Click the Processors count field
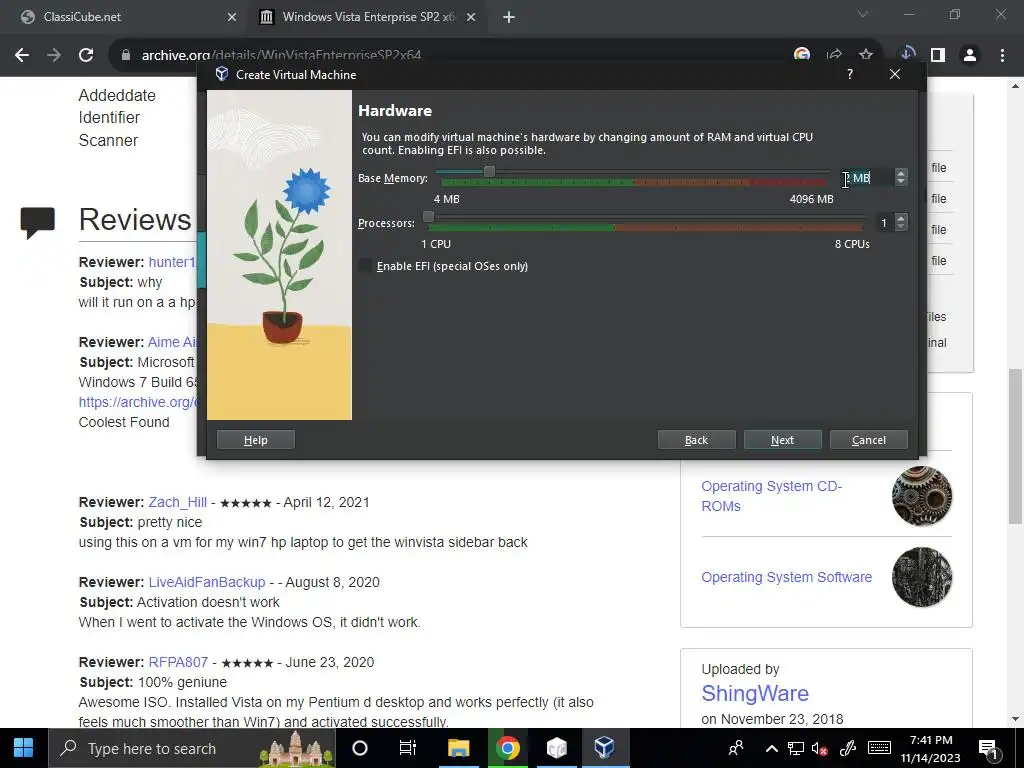1024x768 pixels. tap(884, 223)
